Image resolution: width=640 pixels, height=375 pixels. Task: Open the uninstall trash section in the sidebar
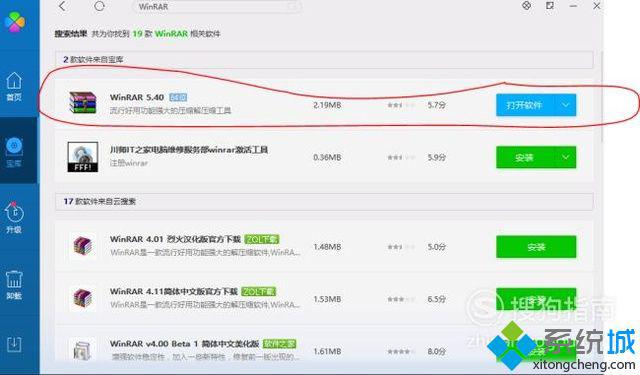(14, 284)
